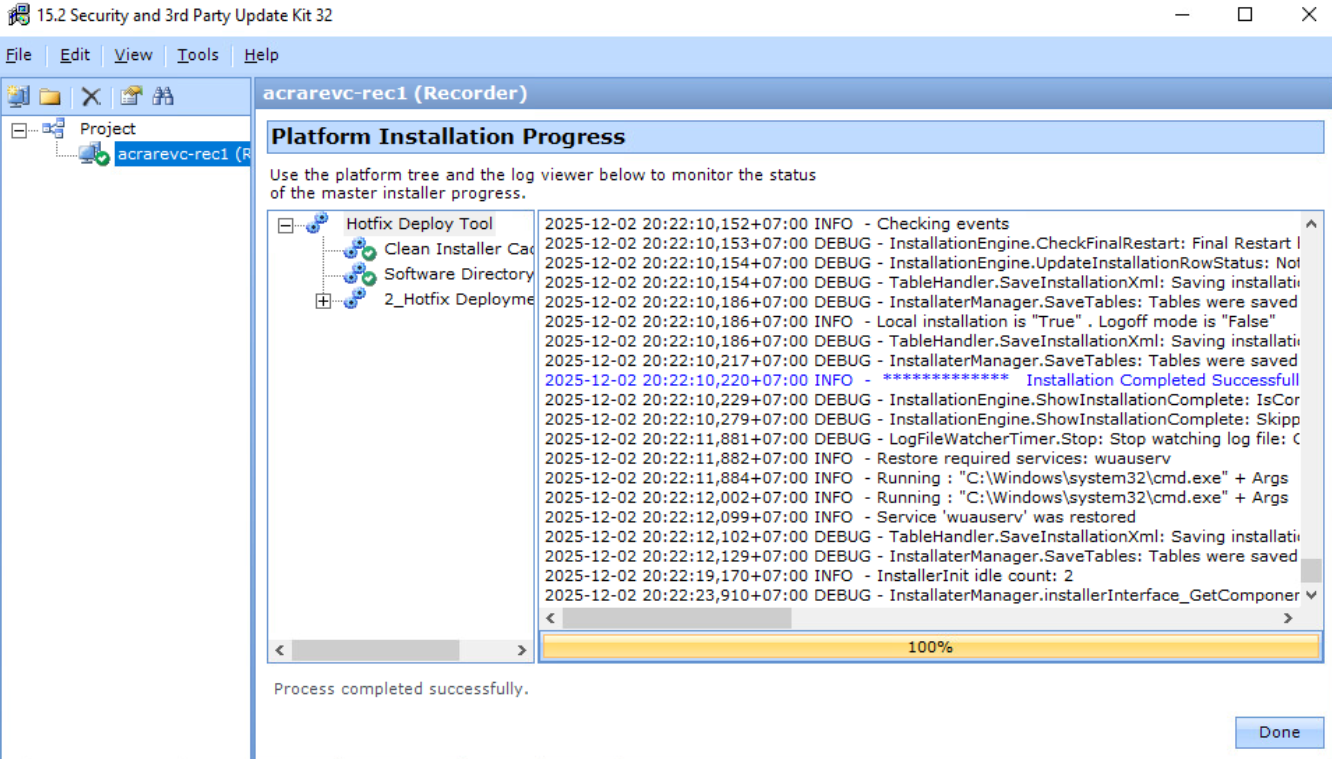Select the Installation Completed Successfully log line
This screenshot has height=759, width=1332.
[920, 380]
